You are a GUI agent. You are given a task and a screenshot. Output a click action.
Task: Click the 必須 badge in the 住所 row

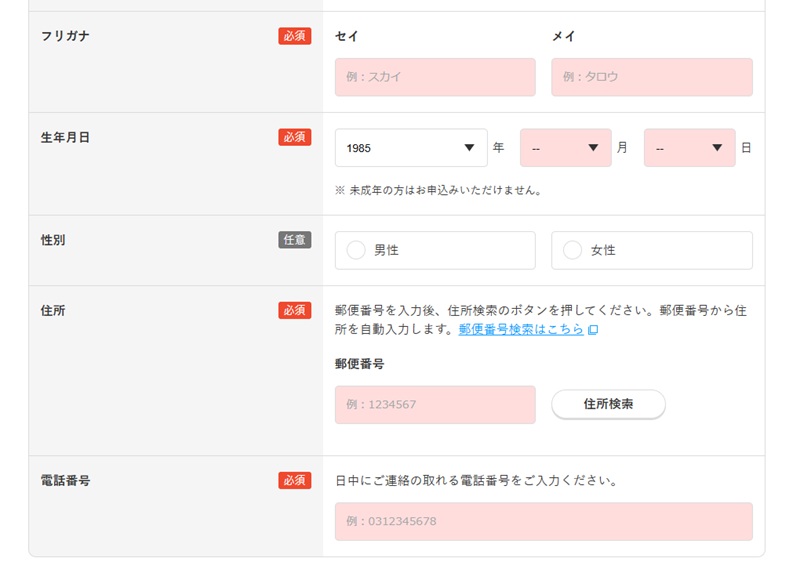point(295,310)
